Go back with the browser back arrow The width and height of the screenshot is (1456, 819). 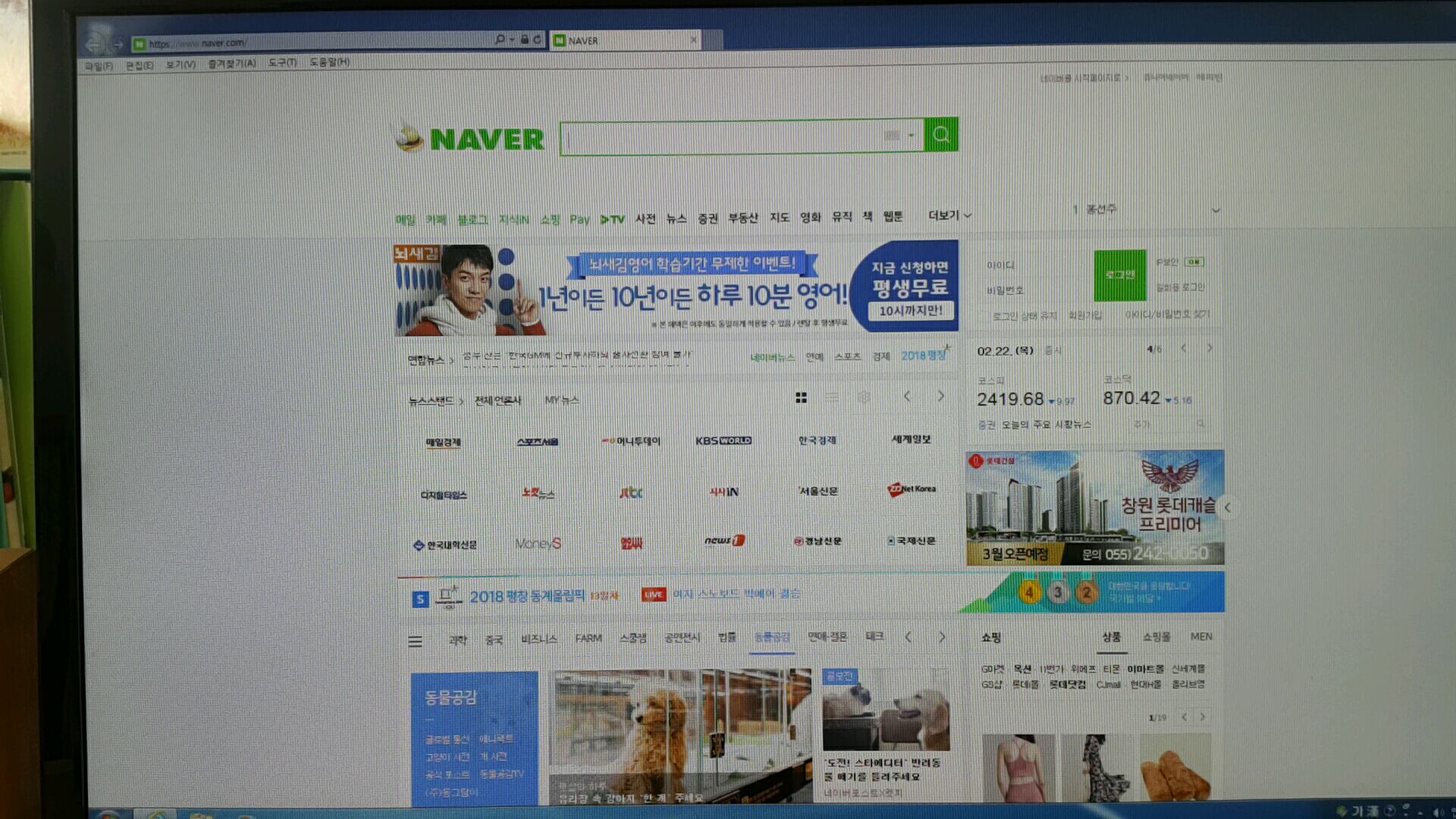click(94, 44)
